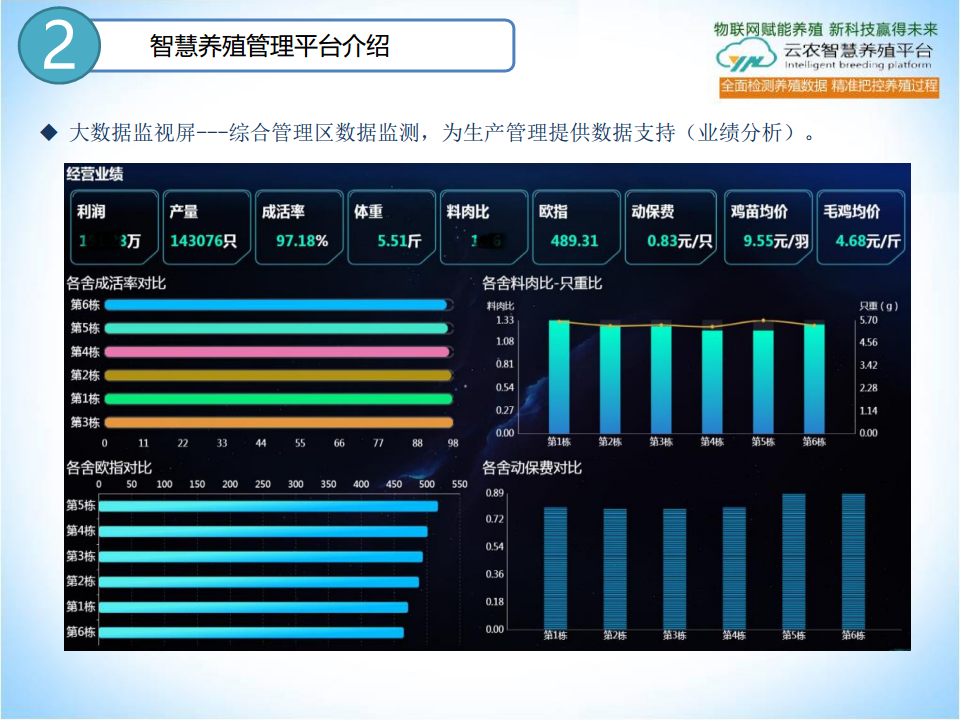960x720 pixels.
Task: Select the 毛鸡均价 4.68元/斤 card
Action: tap(861, 227)
